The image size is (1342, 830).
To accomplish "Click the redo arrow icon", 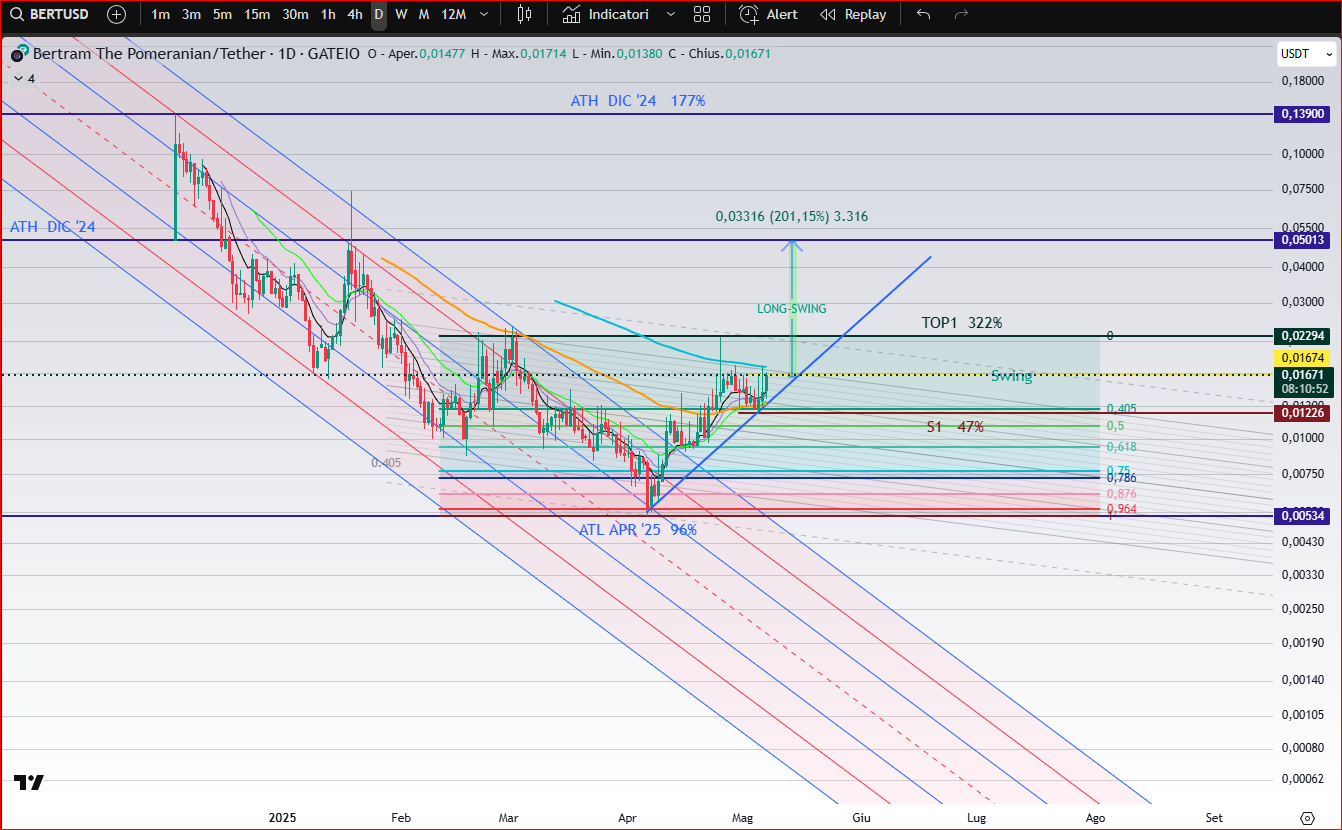I will pyautogui.click(x=961, y=14).
